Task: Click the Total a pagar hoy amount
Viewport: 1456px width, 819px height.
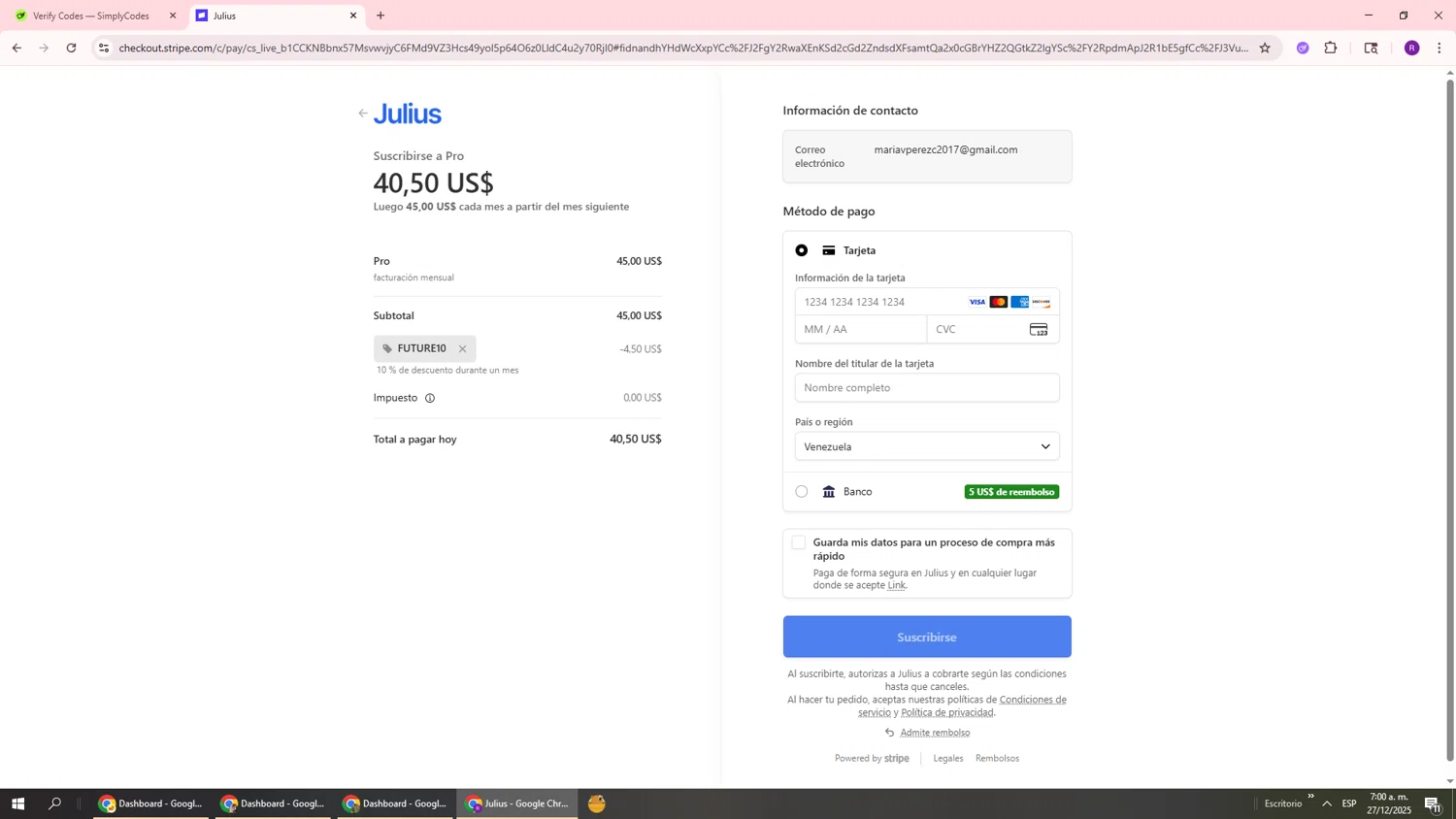Action: [636, 440]
